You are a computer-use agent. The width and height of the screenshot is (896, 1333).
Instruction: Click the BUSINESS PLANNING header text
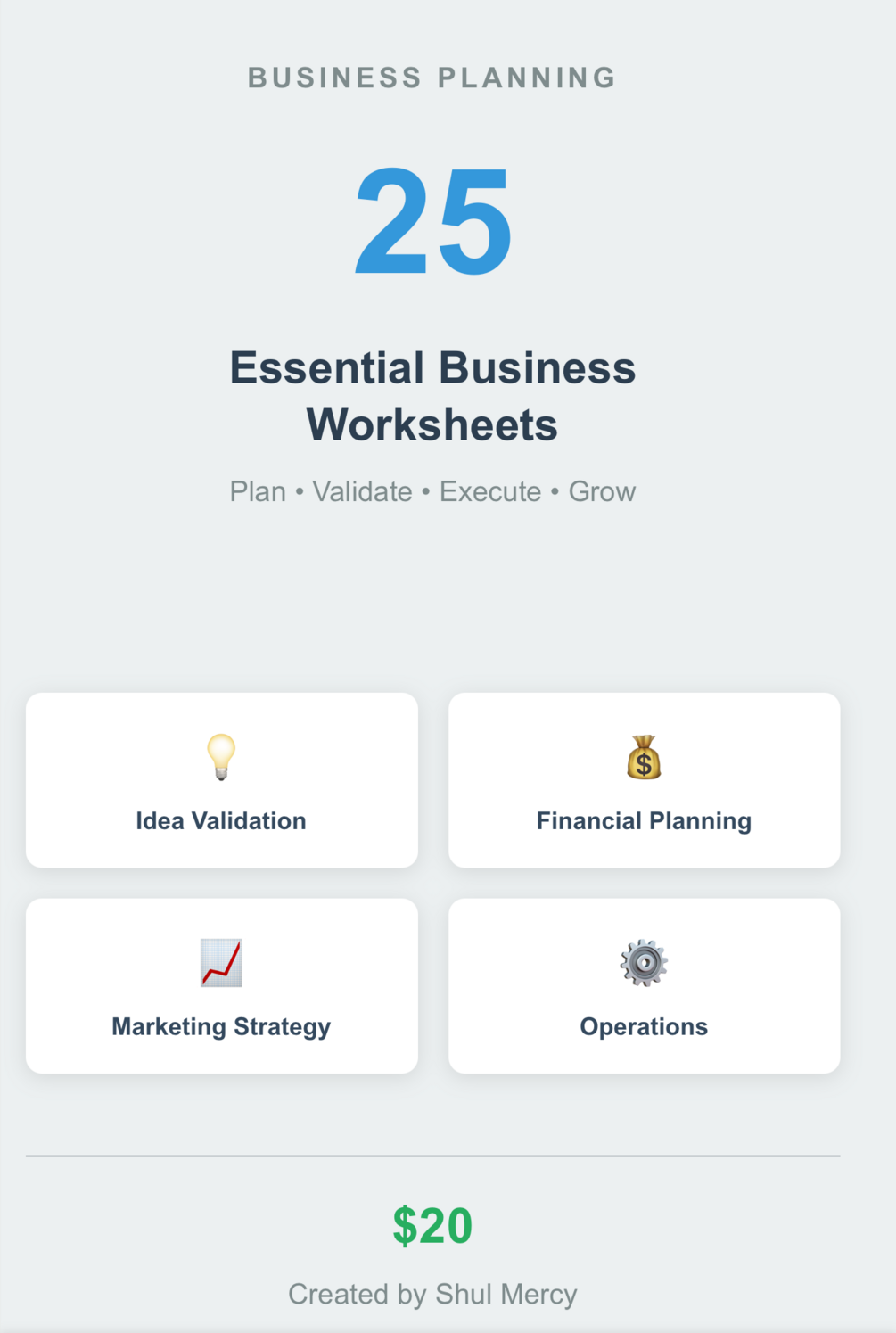point(432,78)
